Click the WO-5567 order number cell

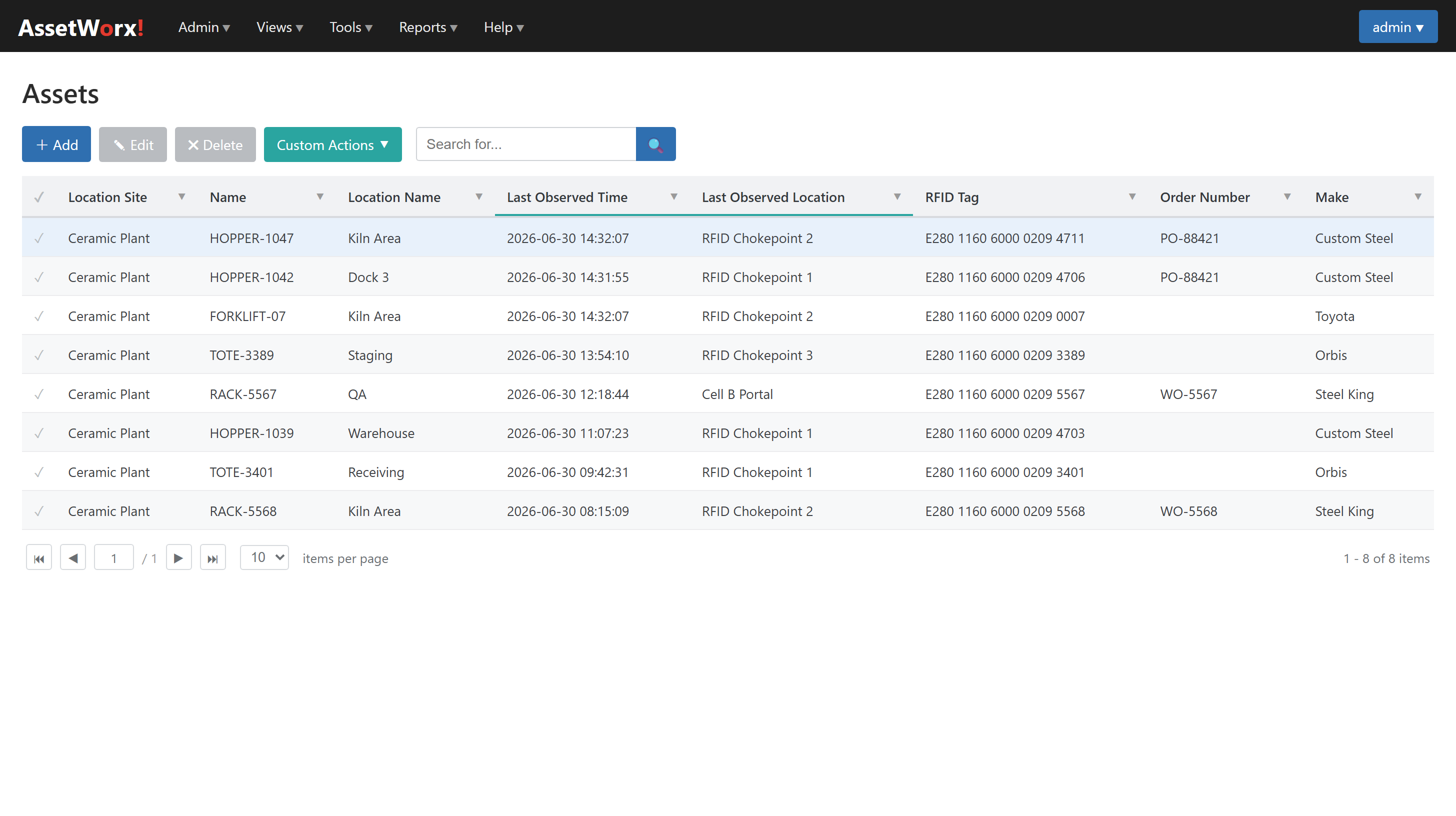click(x=1188, y=394)
